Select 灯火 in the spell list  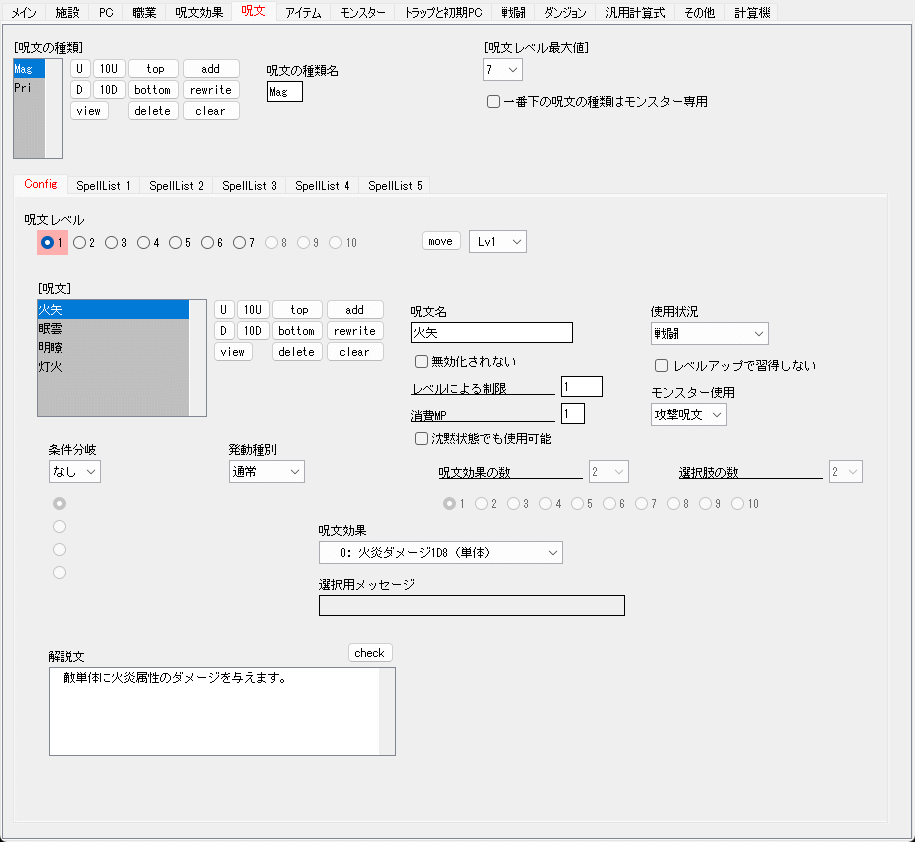(x=113, y=366)
